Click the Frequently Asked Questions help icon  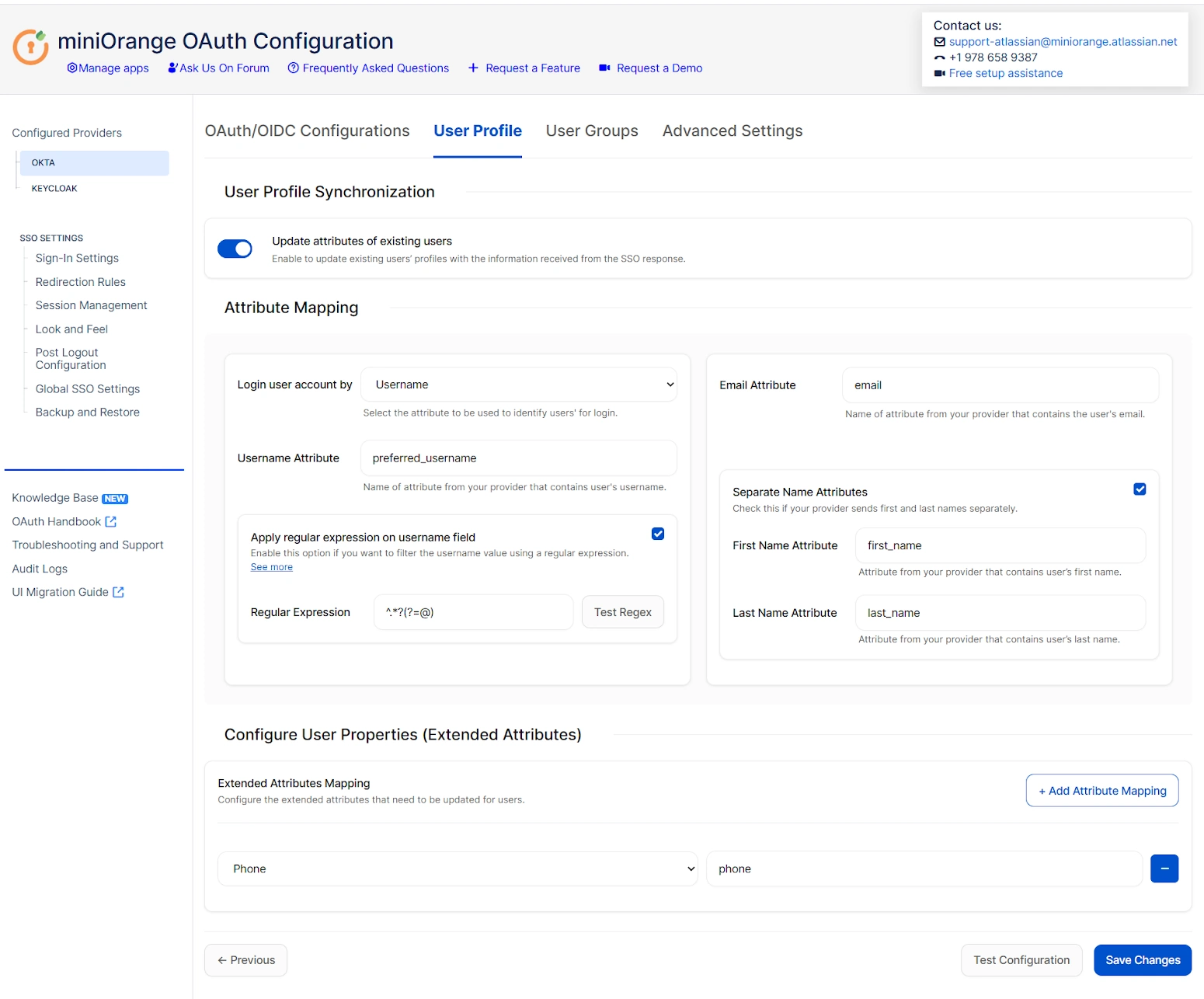[x=294, y=68]
